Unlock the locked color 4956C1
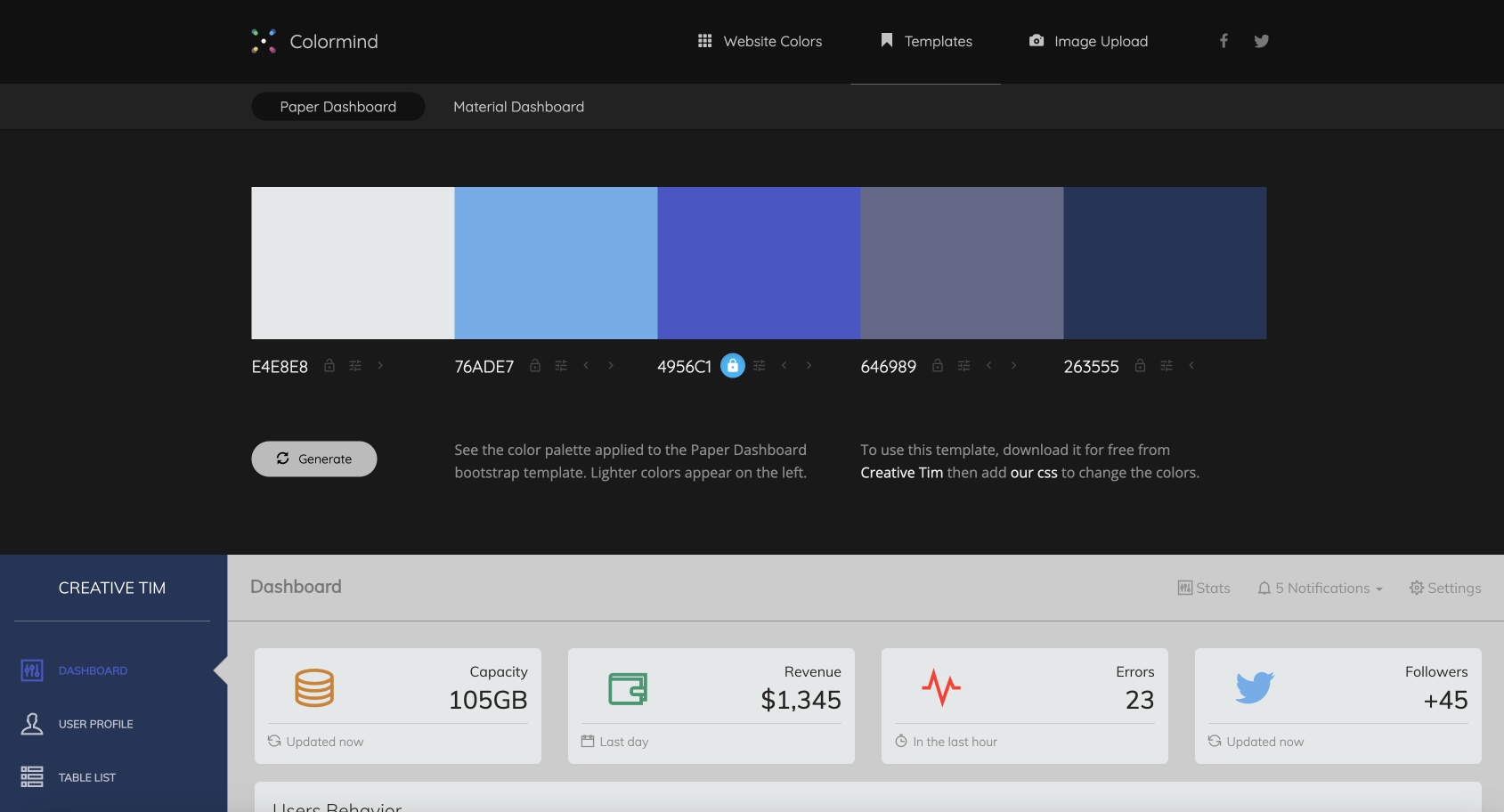1504x812 pixels. [x=732, y=365]
